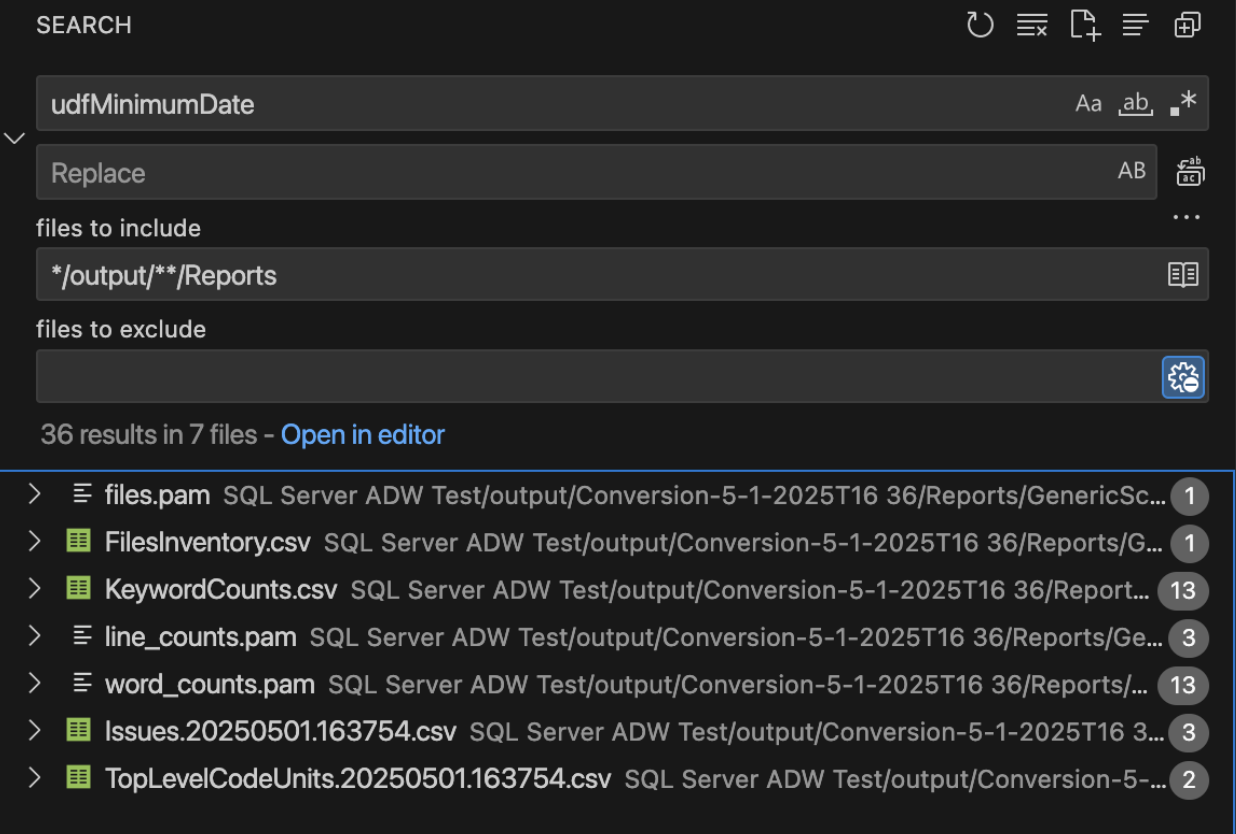Image resolution: width=1236 pixels, height=834 pixels.
Task: Open results in editor via the link
Action: (x=363, y=435)
